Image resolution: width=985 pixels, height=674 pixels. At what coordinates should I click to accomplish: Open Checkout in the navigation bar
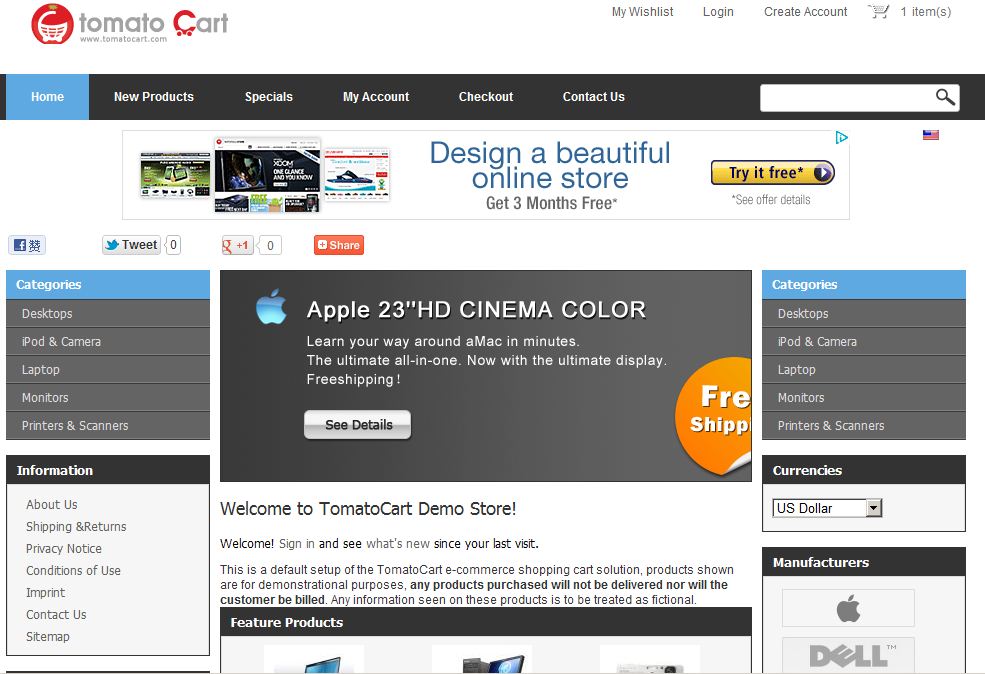click(x=486, y=97)
